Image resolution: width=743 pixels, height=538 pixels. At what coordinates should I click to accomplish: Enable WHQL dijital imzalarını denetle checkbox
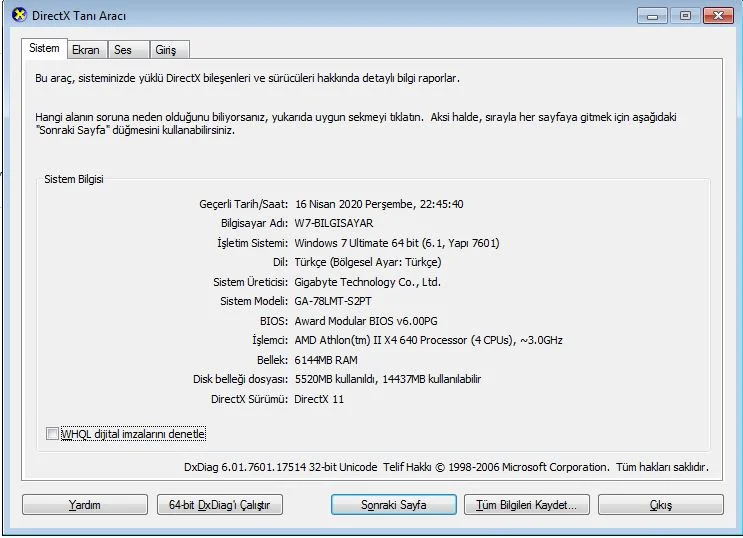(52, 434)
